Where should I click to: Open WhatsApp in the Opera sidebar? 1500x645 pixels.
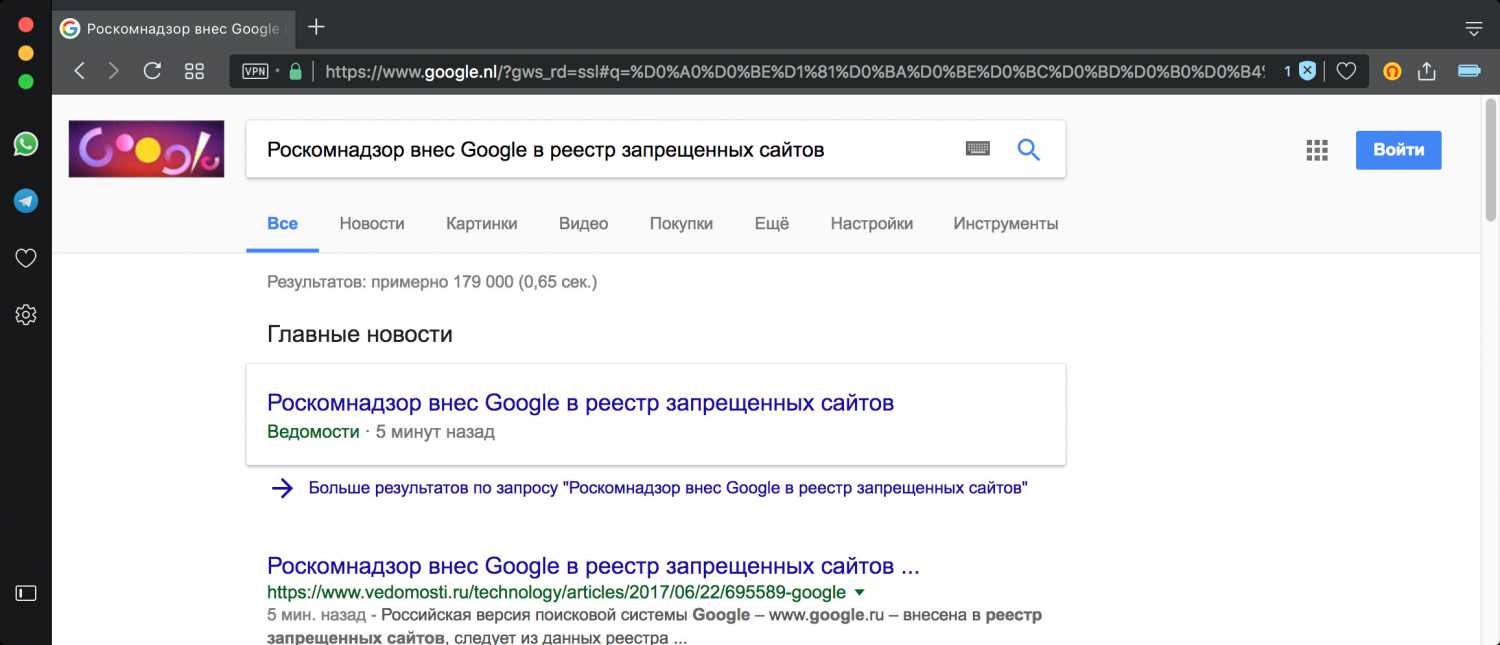26,144
